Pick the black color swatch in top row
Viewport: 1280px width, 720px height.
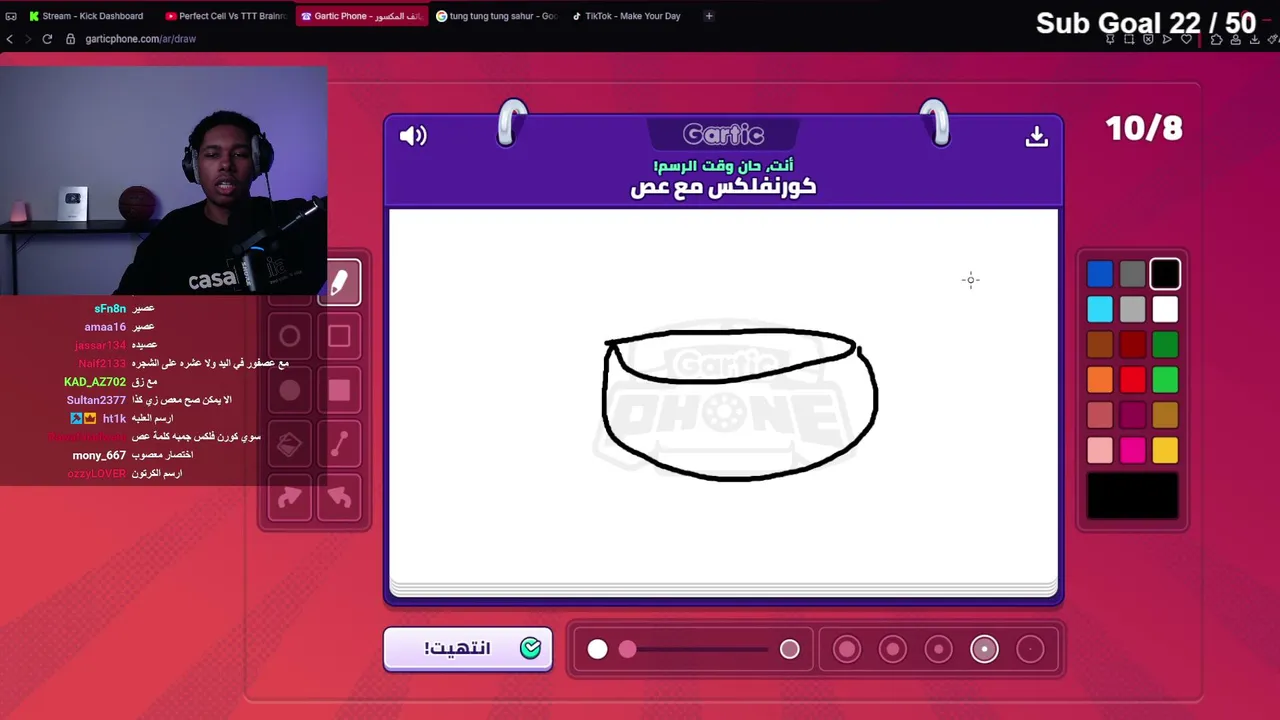point(1165,274)
